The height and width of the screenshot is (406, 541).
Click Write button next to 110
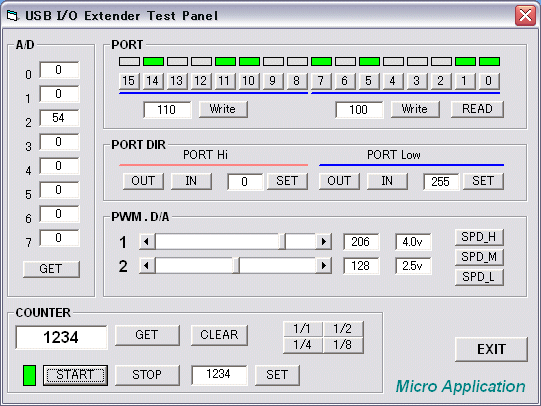tap(223, 109)
